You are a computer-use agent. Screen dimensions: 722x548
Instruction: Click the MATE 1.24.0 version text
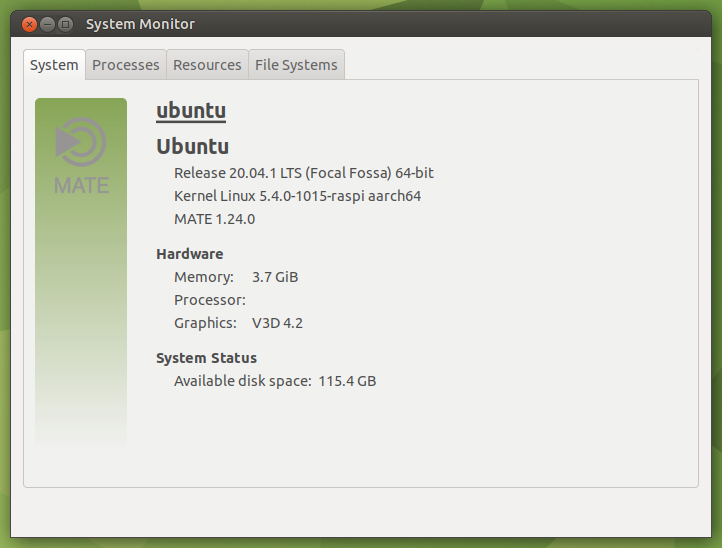[215, 219]
